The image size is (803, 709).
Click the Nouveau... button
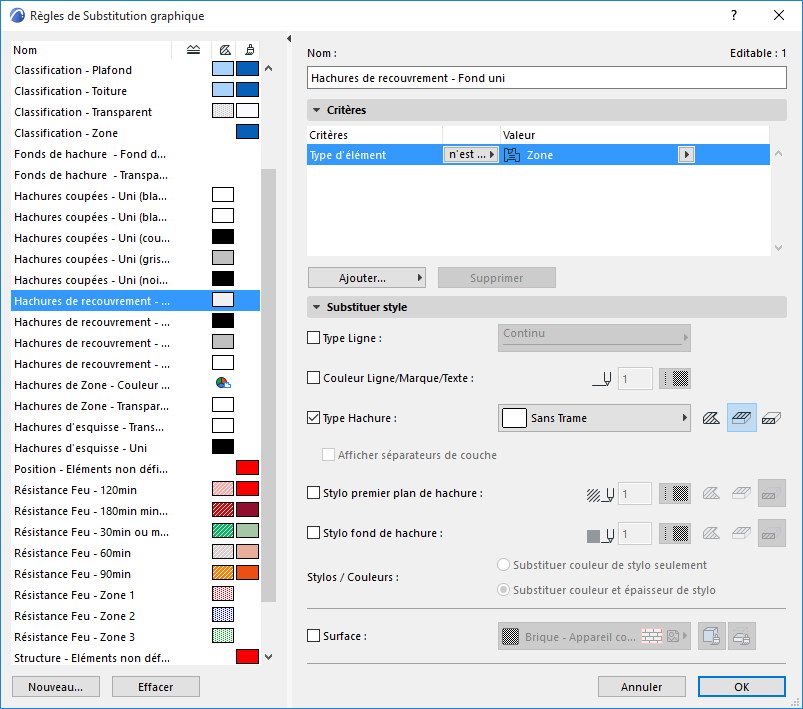pyautogui.click(x=56, y=686)
